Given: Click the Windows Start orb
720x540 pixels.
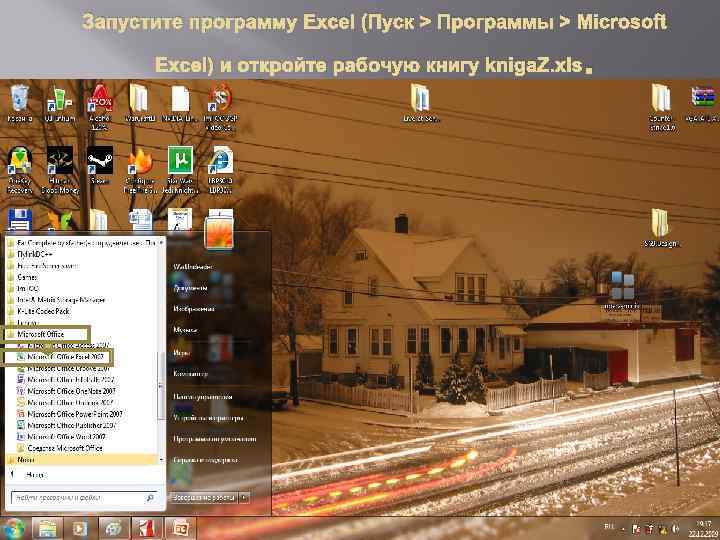Looking at the screenshot, I should pyautogui.click(x=14, y=528).
